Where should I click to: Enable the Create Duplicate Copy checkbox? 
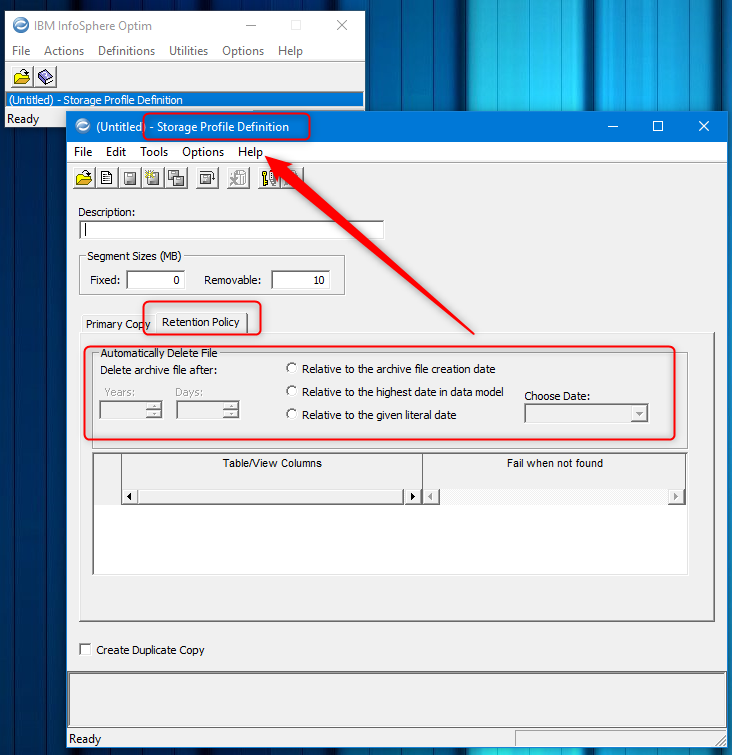85,649
